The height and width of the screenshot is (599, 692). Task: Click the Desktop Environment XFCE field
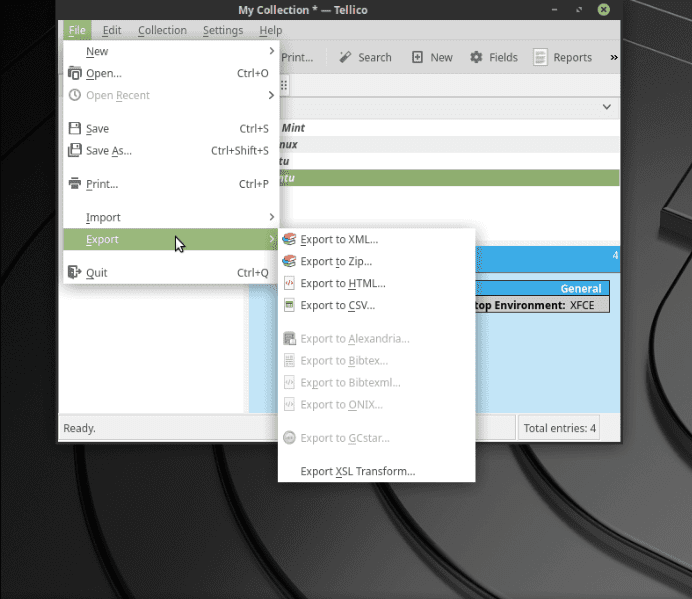point(542,305)
